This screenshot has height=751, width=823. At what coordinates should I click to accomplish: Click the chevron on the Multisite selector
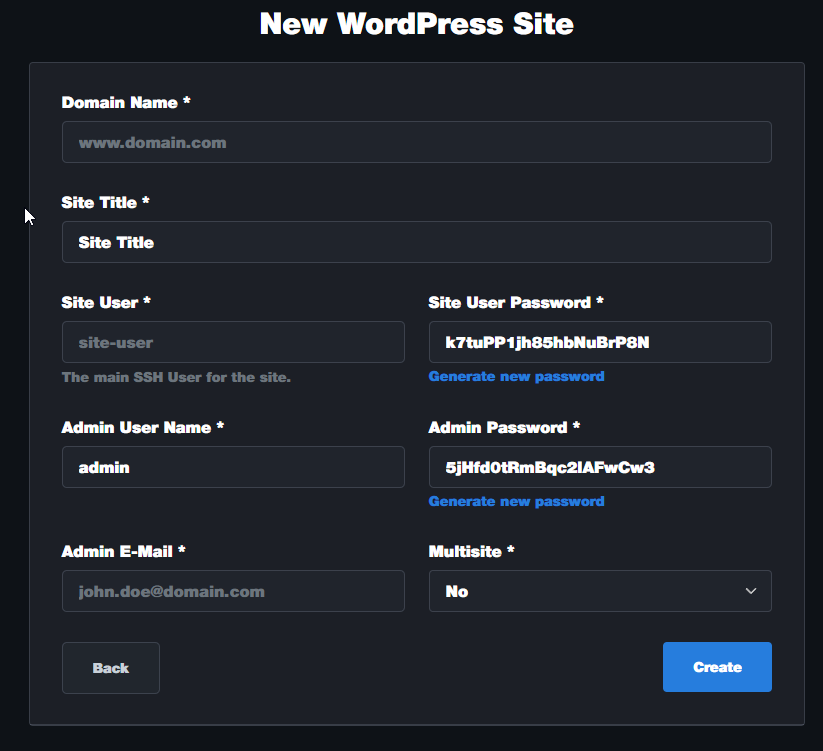pyautogui.click(x=750, y=591)
